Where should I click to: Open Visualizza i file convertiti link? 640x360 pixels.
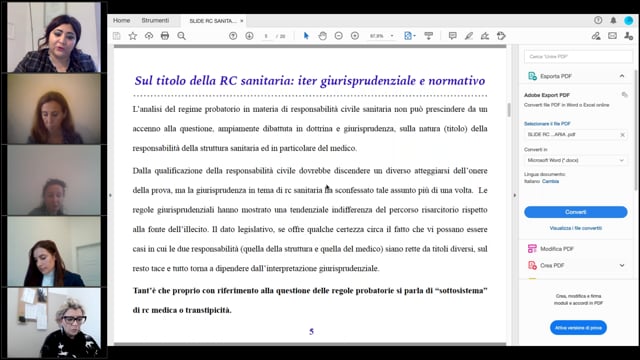pos(576,228)
